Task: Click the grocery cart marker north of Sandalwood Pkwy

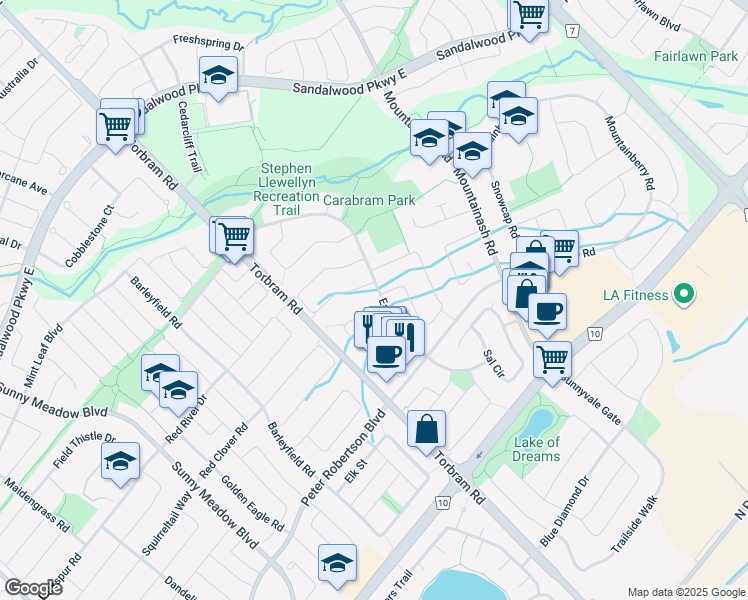Action: pos(529,15)
